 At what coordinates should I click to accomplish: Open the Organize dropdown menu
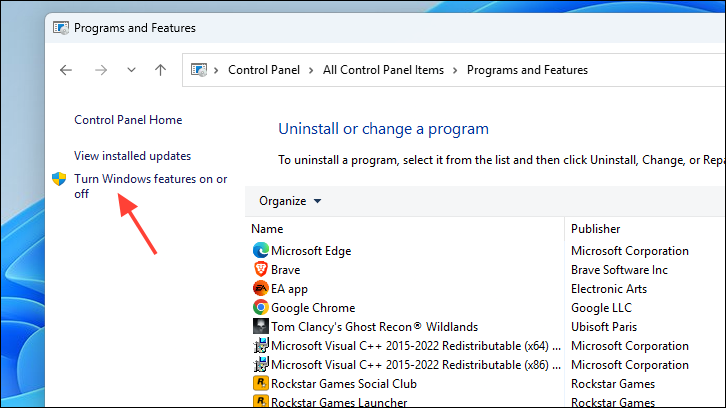coord(290,201)
